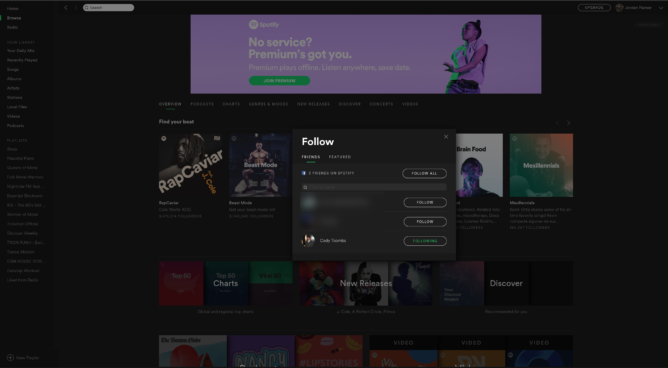This screenshot has height=368, width=668.
Task: Click the Follow All button
Action: click(424, 173)
